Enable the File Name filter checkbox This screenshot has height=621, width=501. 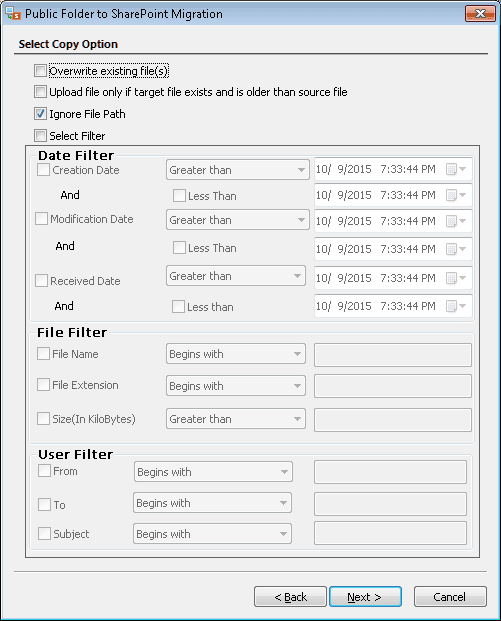(x=43, y=354)
